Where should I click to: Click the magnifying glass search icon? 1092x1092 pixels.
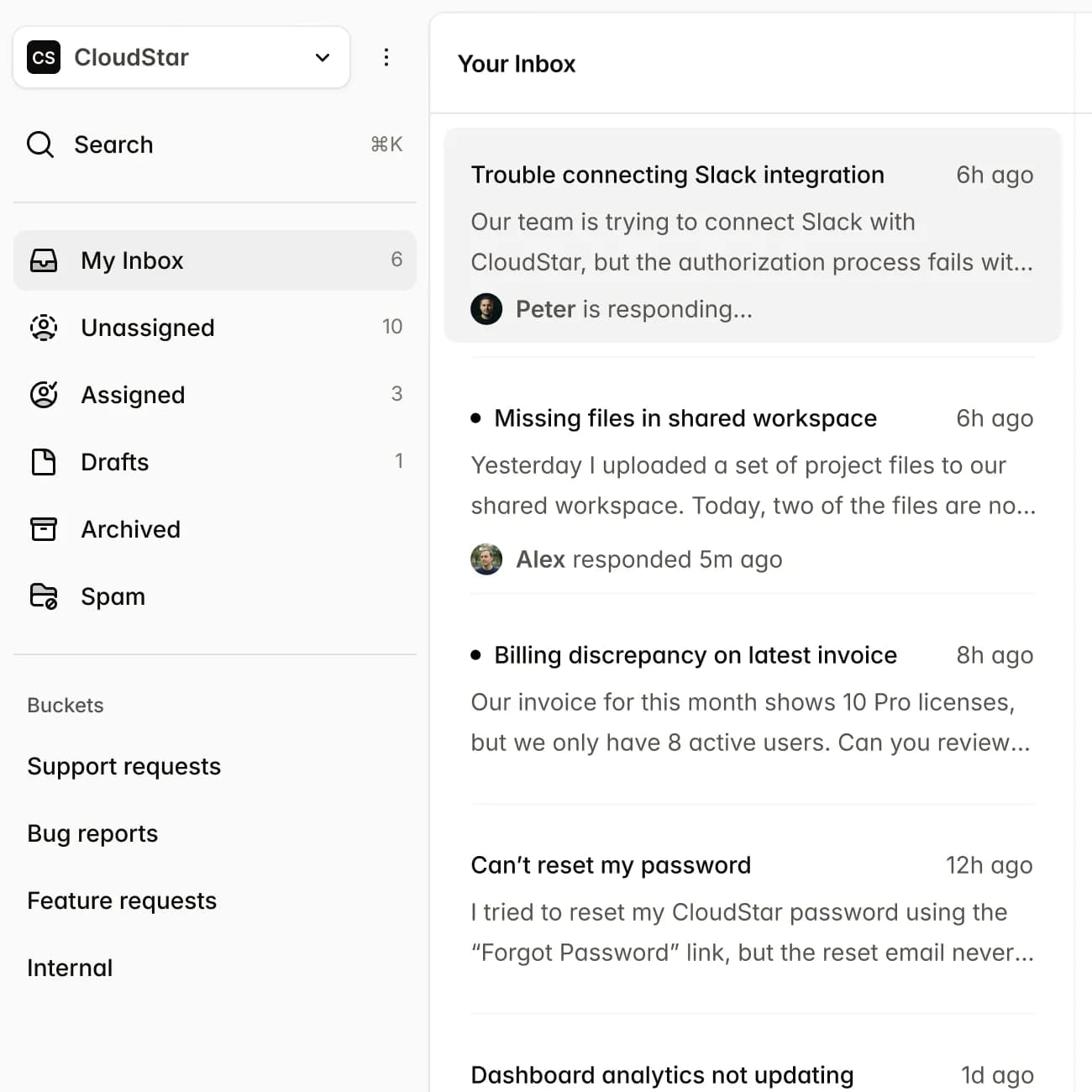pyautogui.click(x=40, y=144)
